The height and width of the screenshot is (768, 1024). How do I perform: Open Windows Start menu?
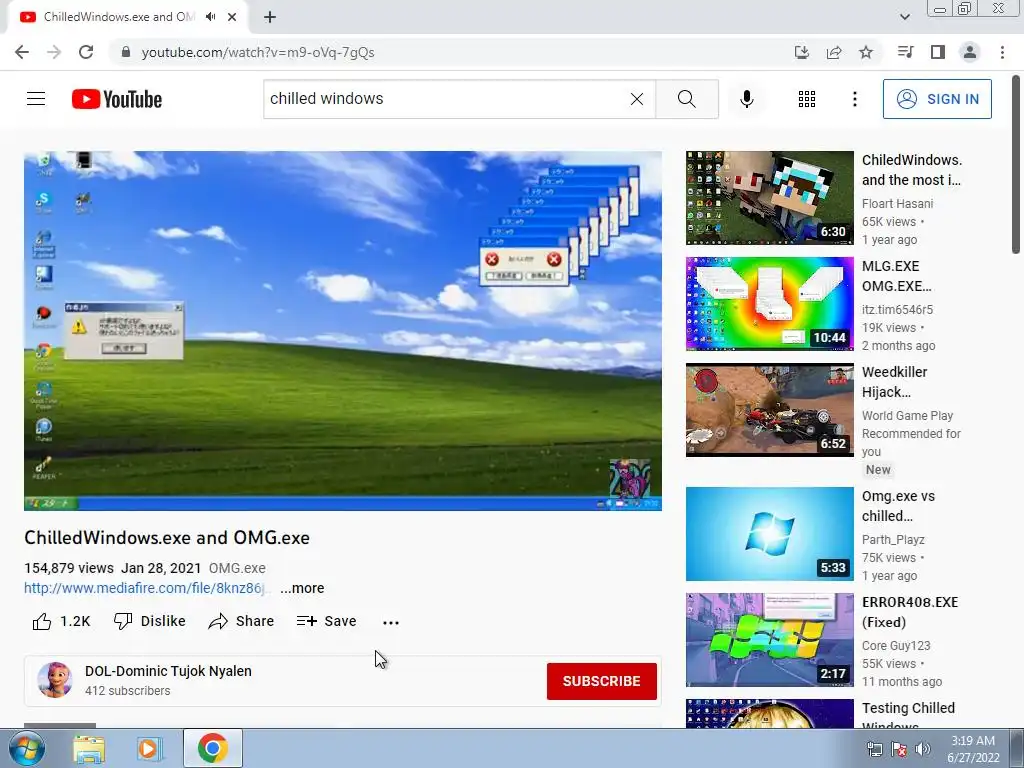click(x=26, y=748)
